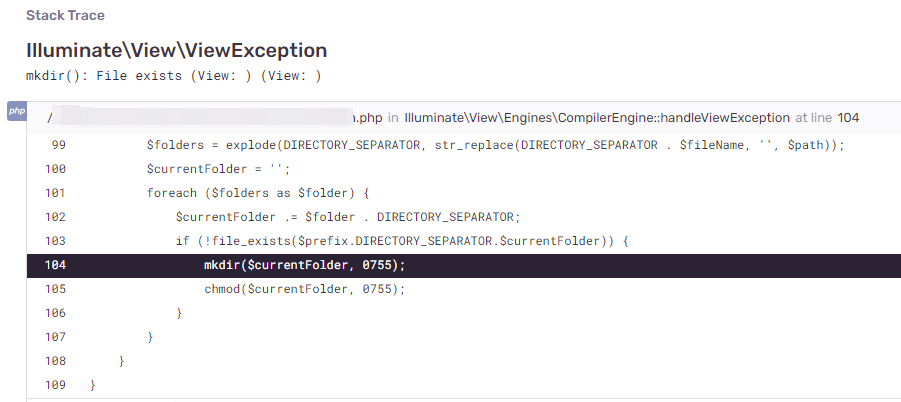Click the $currentFolder concatenation on line 102
Image resolution: width=901 pixels, height=402 pixels.
(348, 217)
